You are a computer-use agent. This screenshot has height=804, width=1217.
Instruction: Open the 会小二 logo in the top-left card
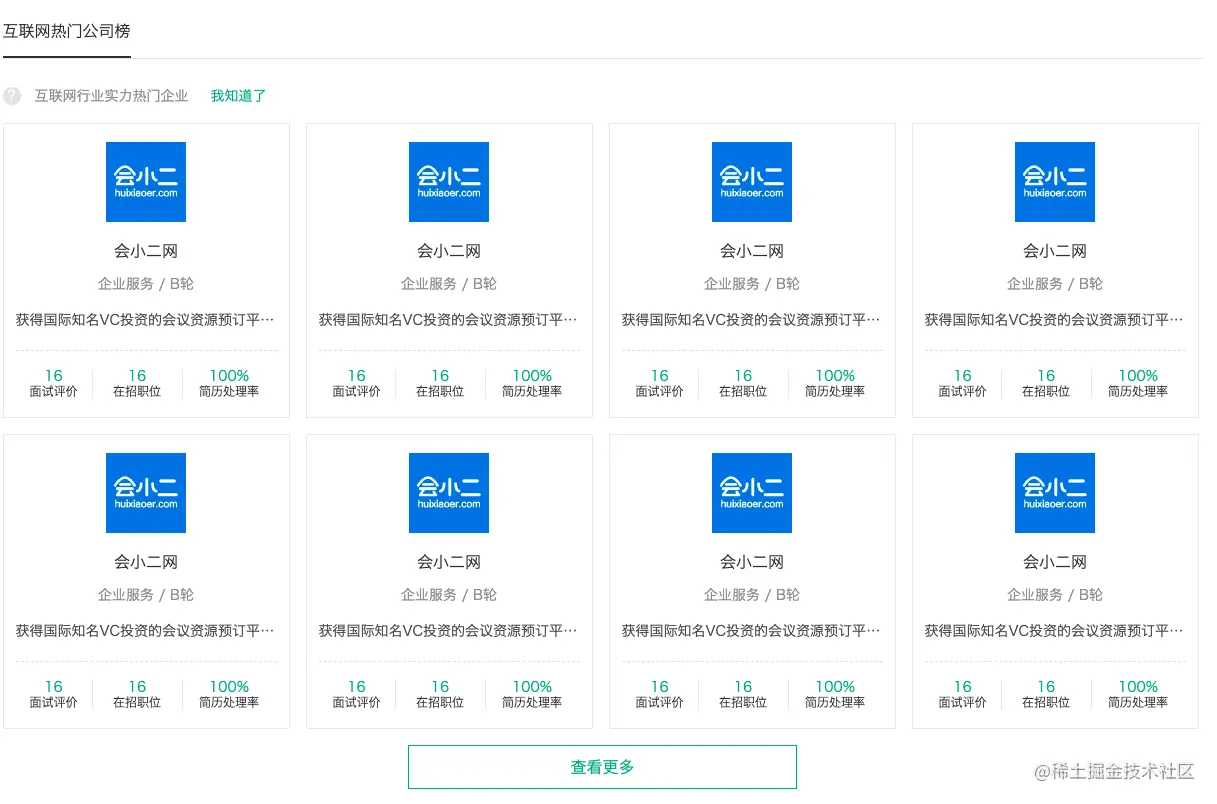[x=146, y=182]
